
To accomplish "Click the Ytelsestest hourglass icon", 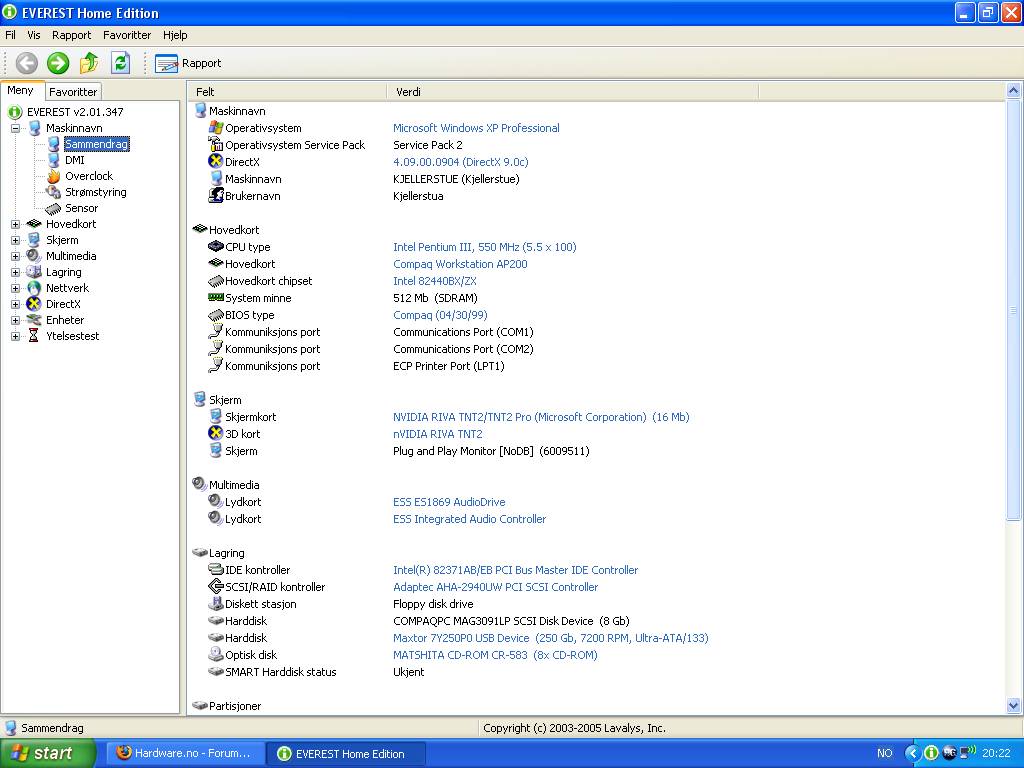I will (x=34, y=336).
